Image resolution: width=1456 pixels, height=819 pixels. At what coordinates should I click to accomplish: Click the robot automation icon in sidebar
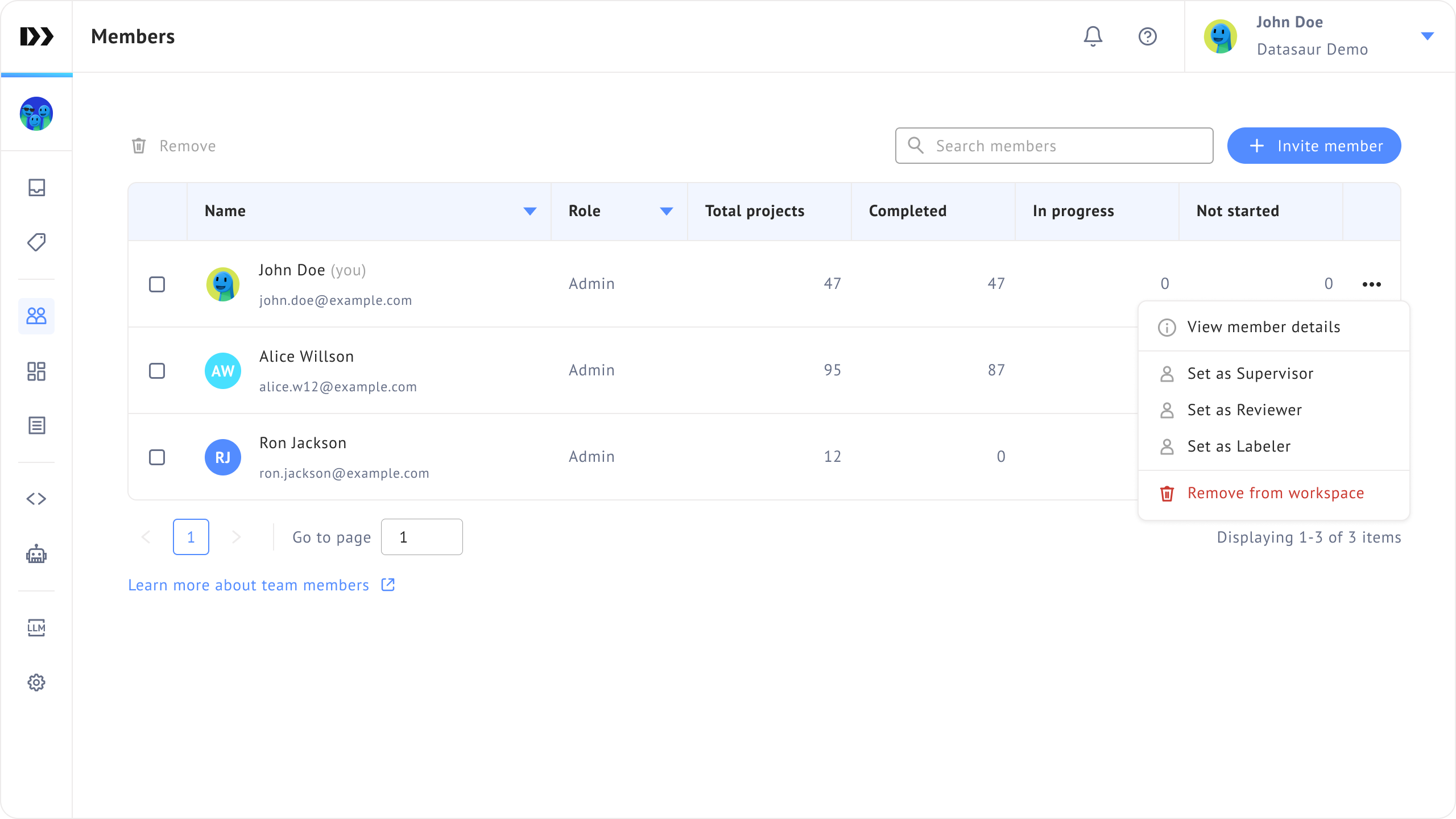36,554
